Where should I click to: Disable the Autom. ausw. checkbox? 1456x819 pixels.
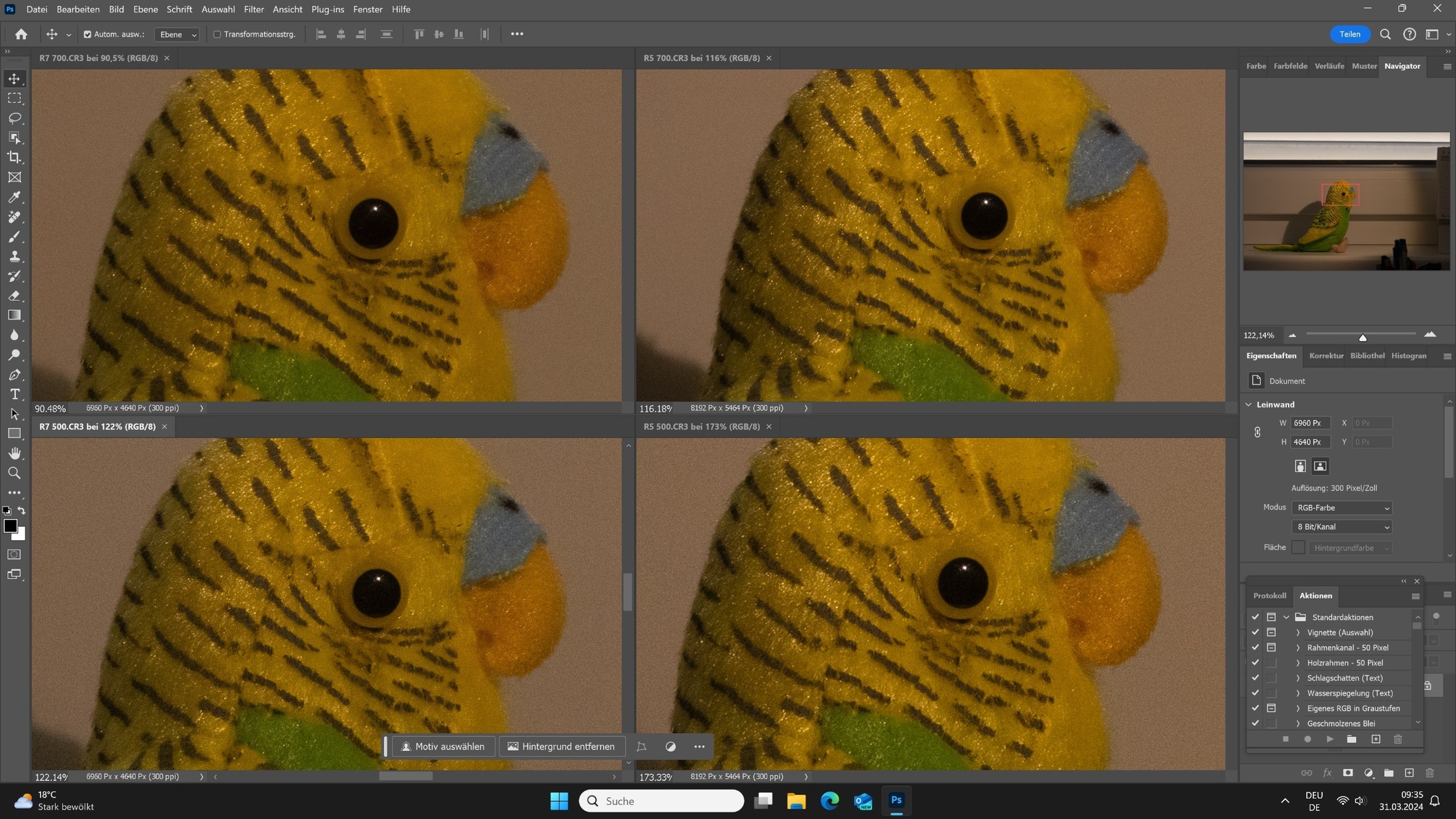pos(87,35)
